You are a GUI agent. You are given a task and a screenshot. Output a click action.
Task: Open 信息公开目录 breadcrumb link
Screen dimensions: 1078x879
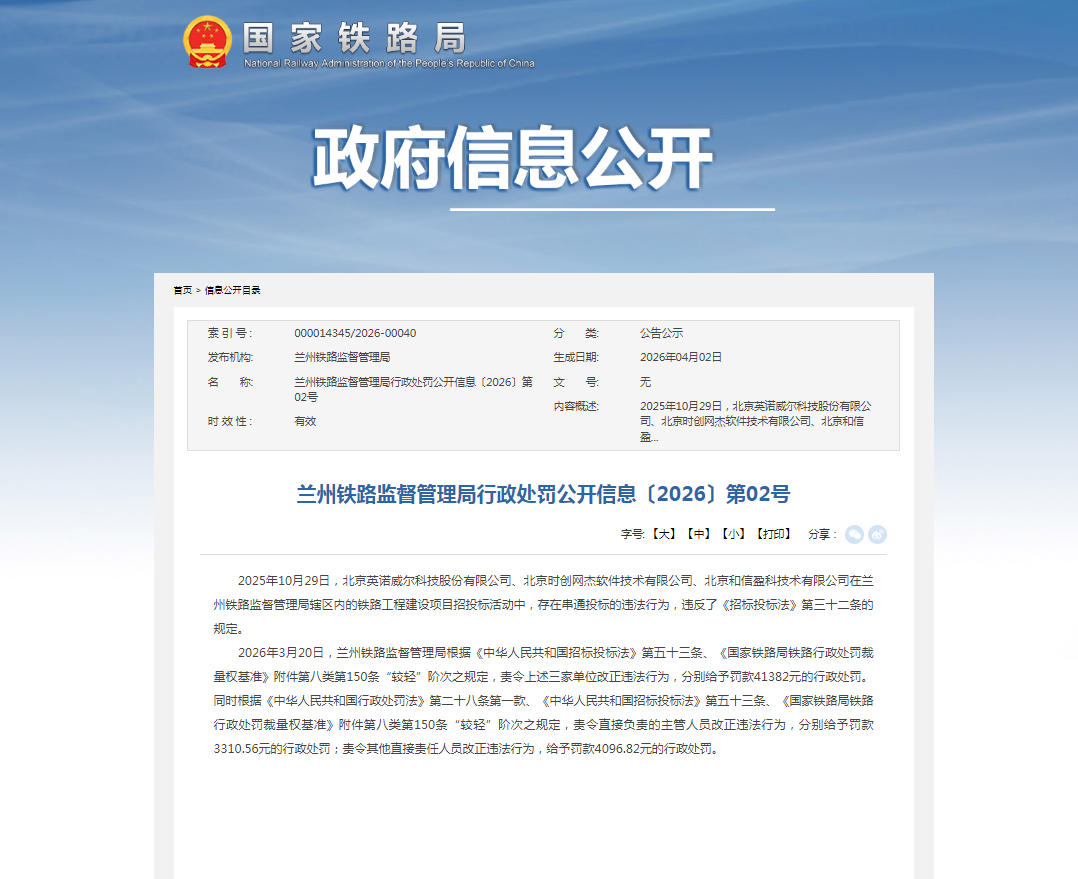233,290
